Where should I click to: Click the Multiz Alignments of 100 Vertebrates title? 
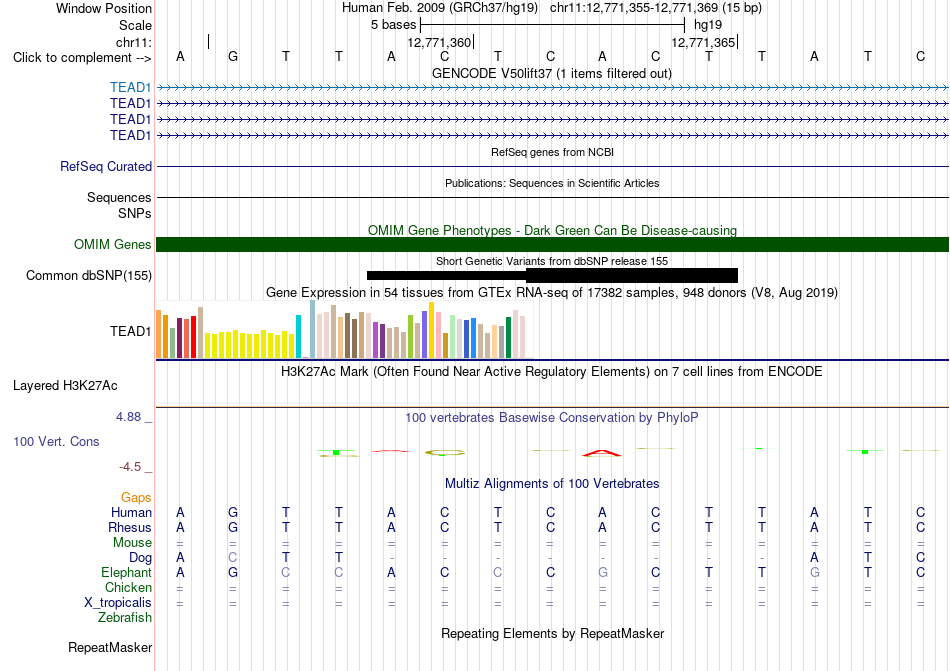coord(552,483)
